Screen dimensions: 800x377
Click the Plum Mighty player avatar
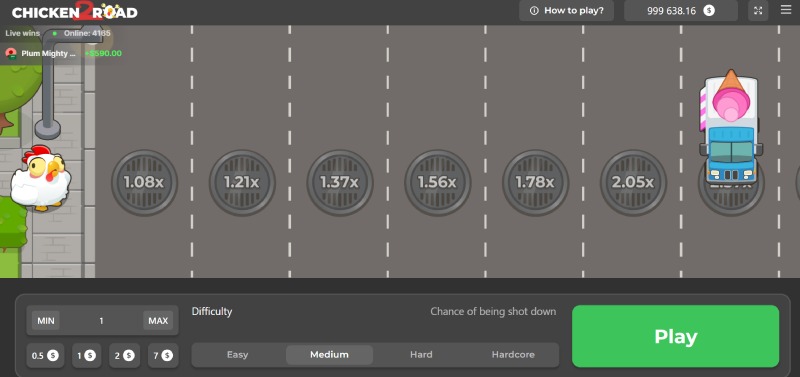tap(11, 54)
